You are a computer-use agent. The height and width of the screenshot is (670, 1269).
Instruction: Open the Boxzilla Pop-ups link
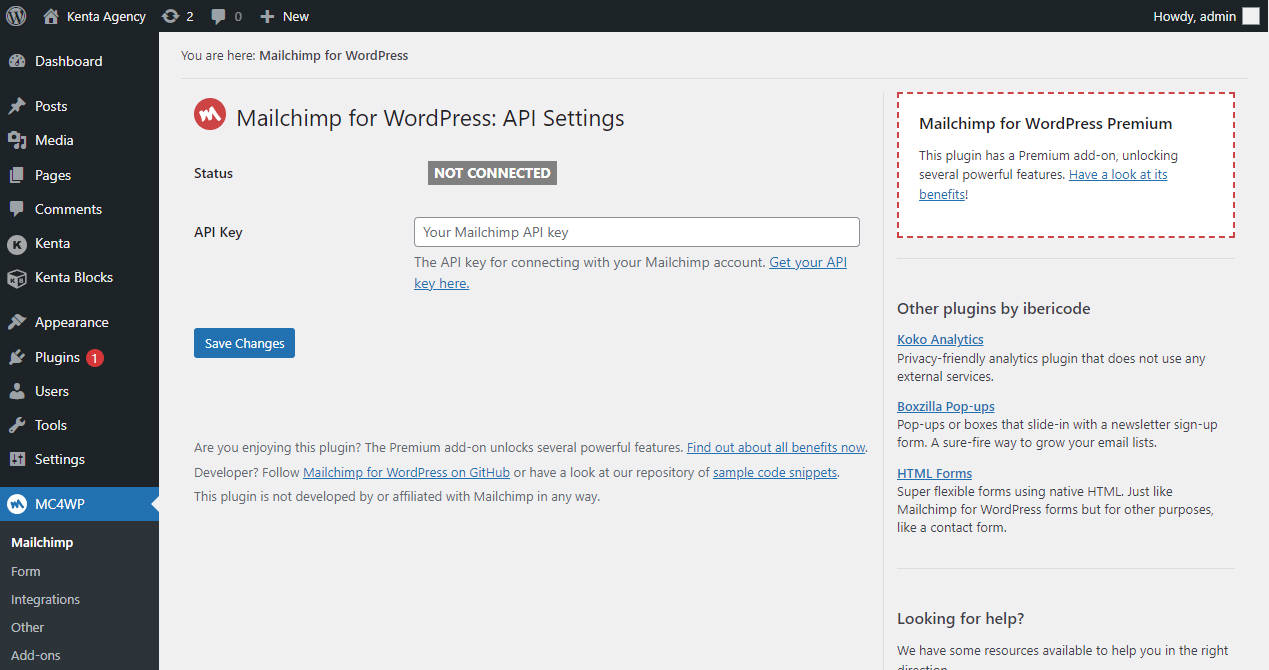[x=946, y=407]
